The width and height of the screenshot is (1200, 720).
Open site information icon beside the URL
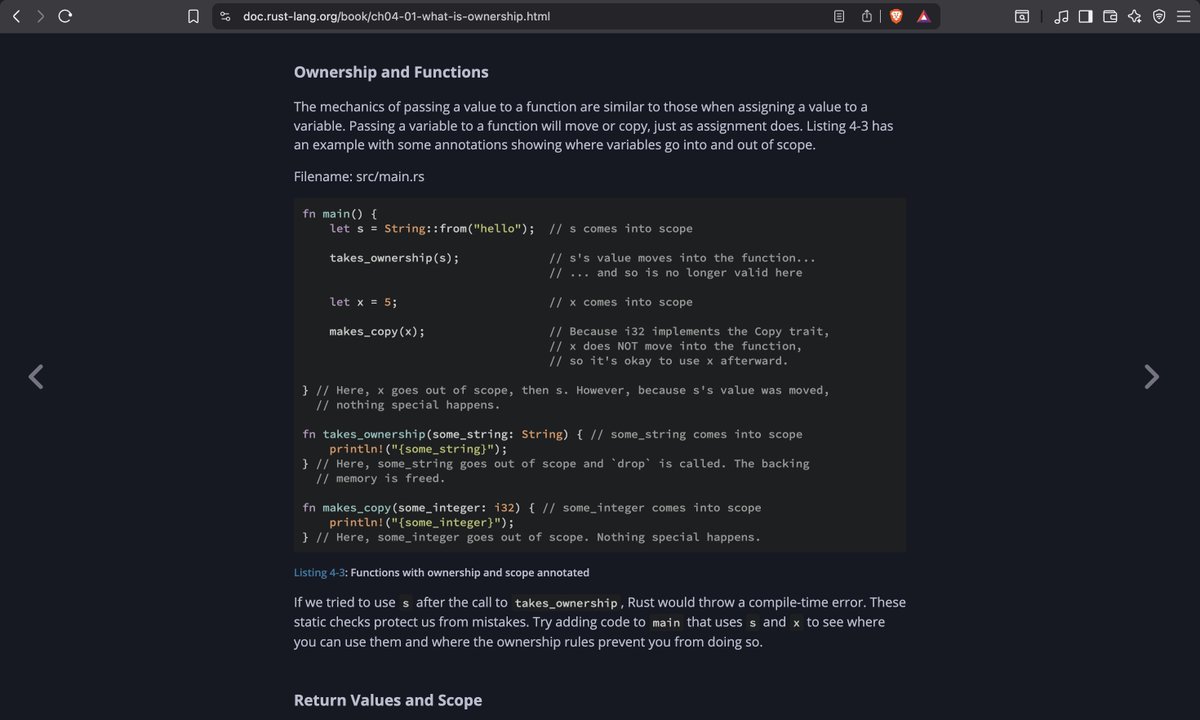tap(225, 16)
